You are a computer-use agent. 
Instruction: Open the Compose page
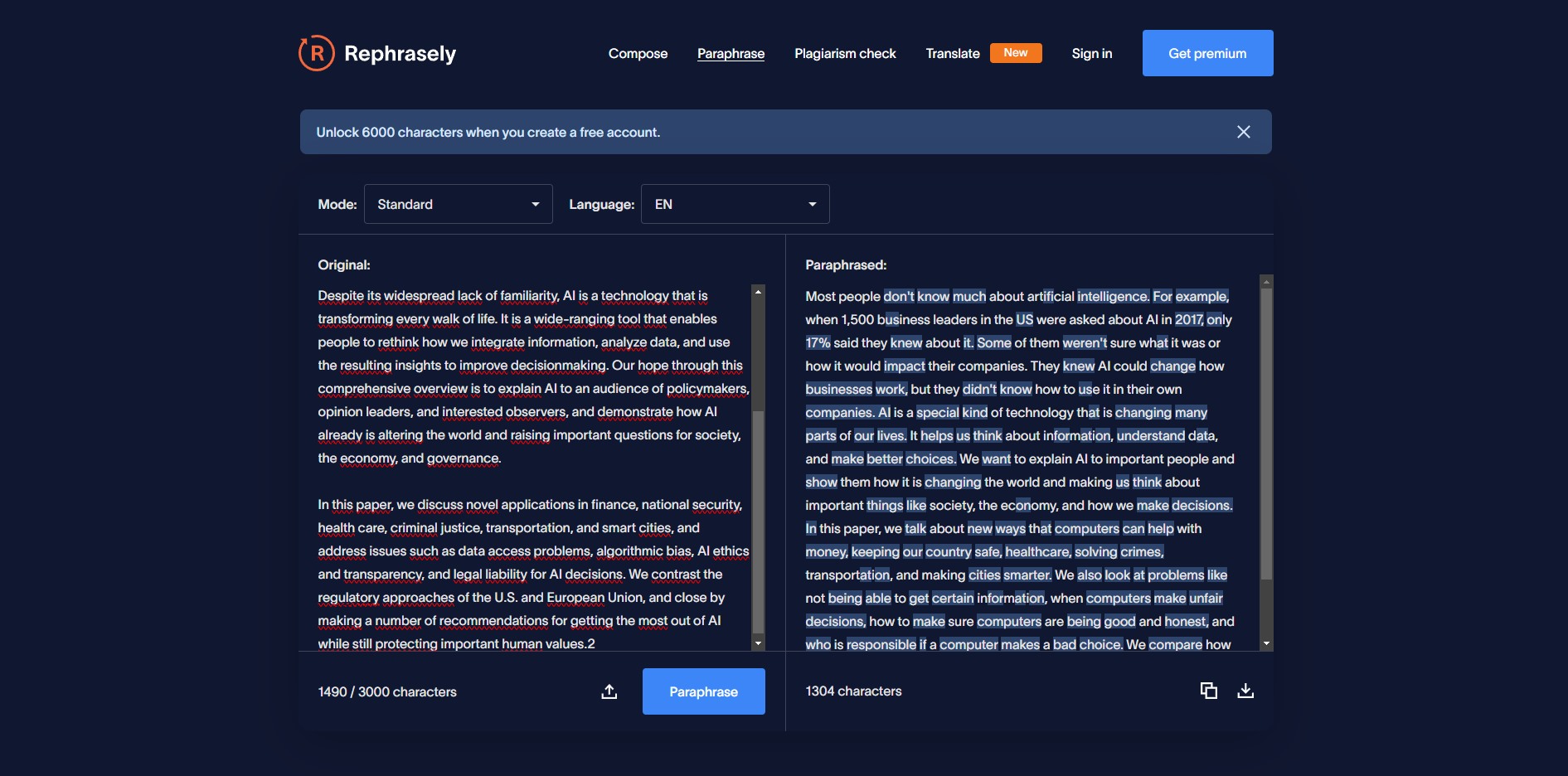pyautogui.click(x=638, y=53)
